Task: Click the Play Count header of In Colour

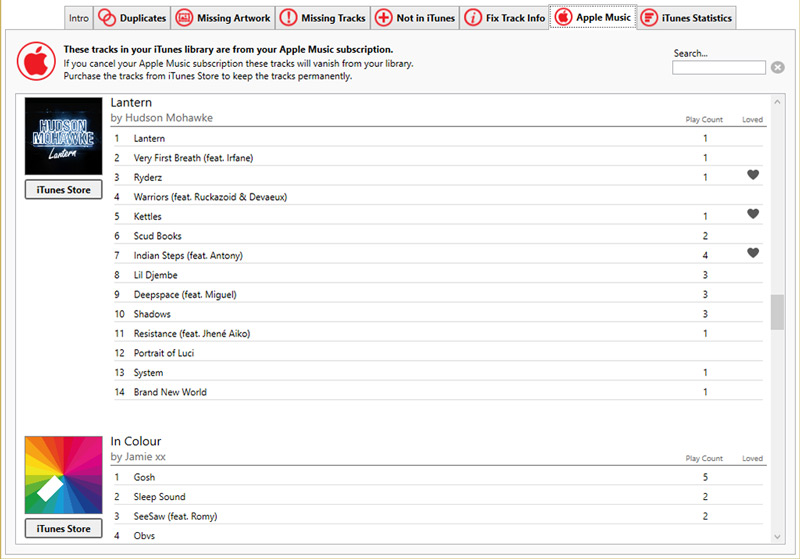Action: coord(704,458)
